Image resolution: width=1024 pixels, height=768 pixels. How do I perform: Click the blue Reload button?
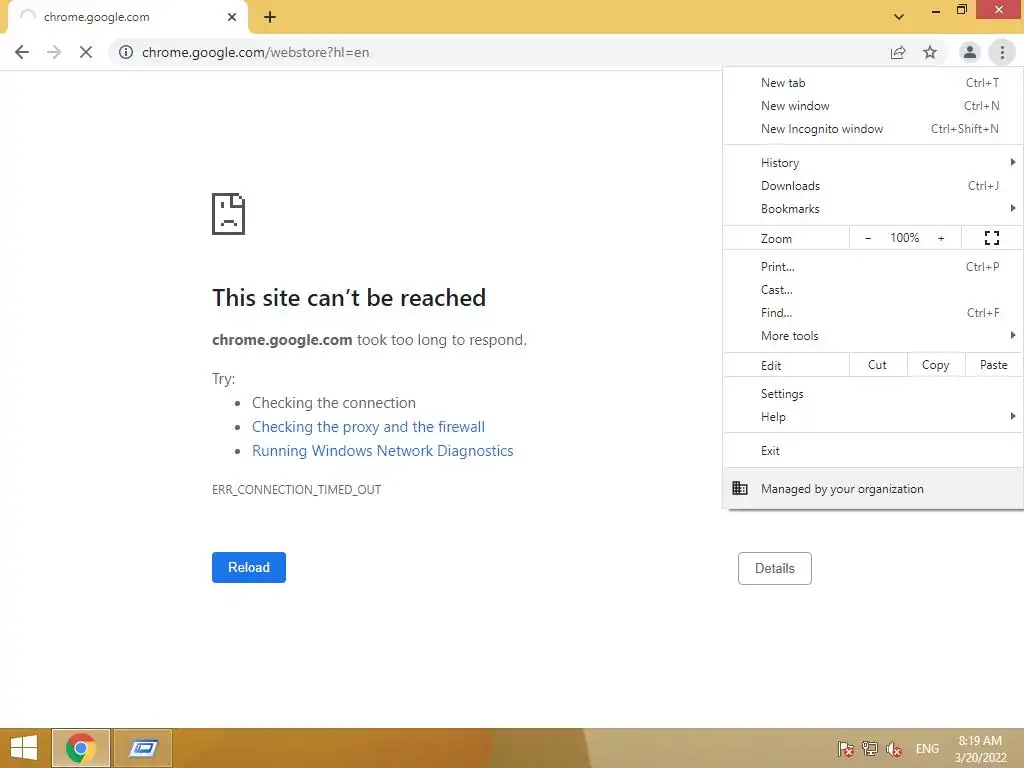click(249, 568)
